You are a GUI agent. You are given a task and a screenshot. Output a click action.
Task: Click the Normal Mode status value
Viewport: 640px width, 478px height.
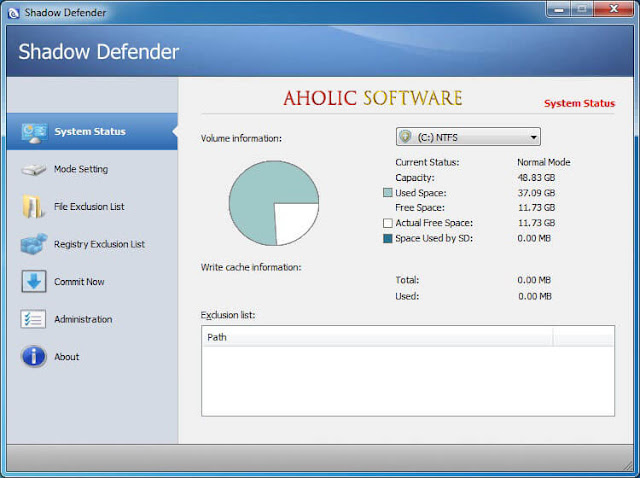(544, 162)
